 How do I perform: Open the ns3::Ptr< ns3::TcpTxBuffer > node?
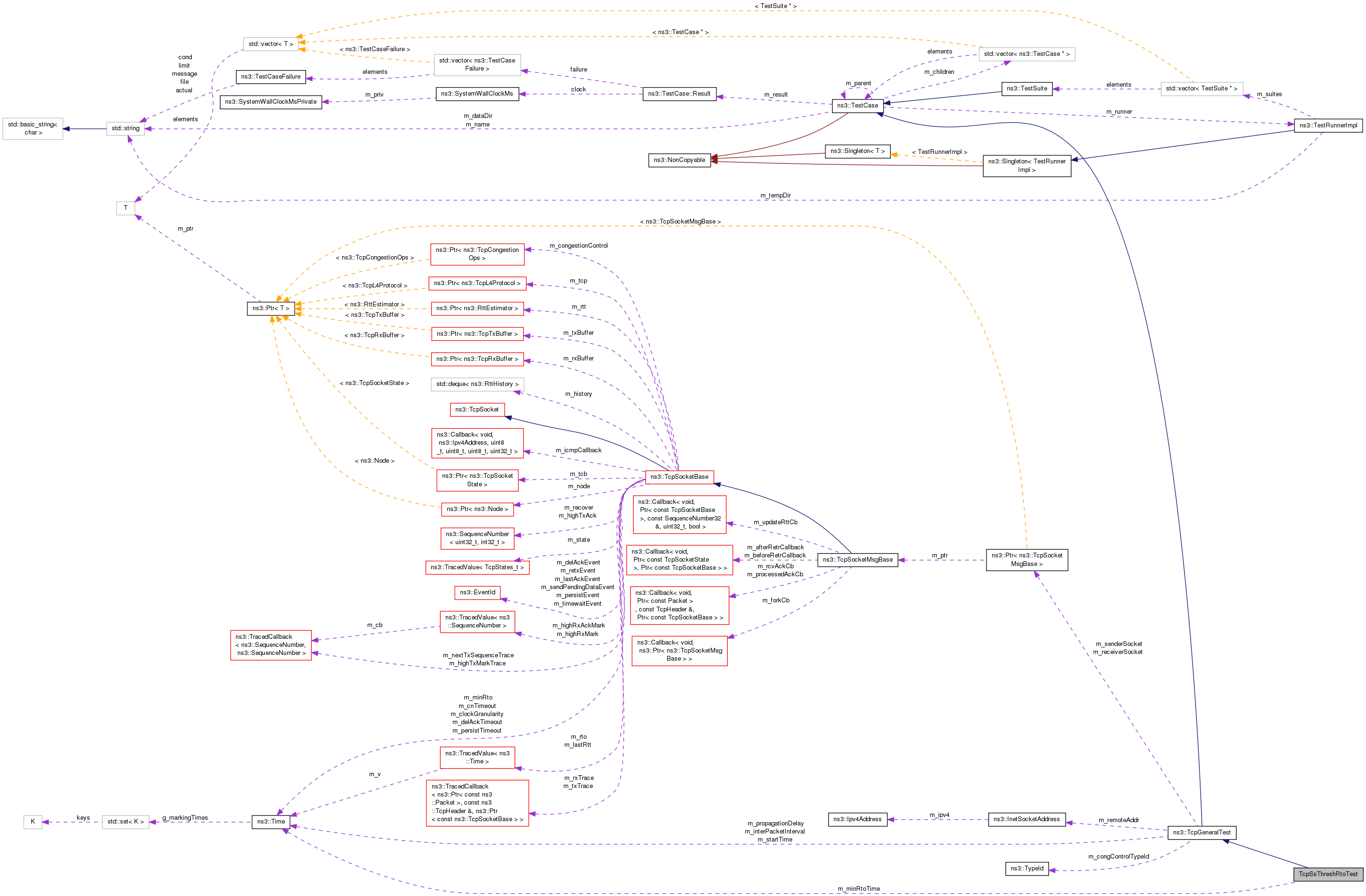pyautogui.click(x=477, y=334)
